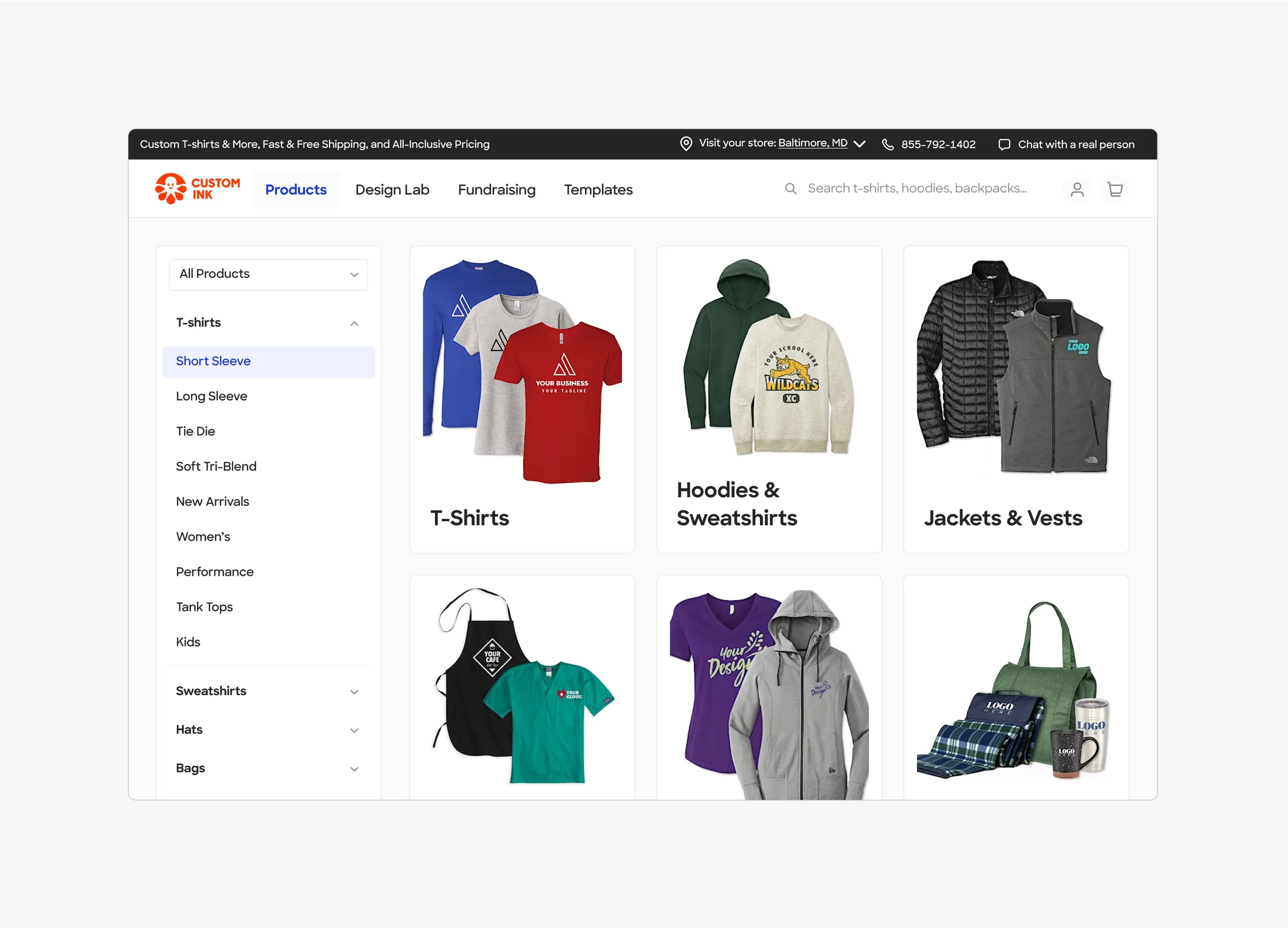The width and height of the screenshot is (1288, 928).
Task: Open the apron and scrubs product card
Action: click(523, 687)
